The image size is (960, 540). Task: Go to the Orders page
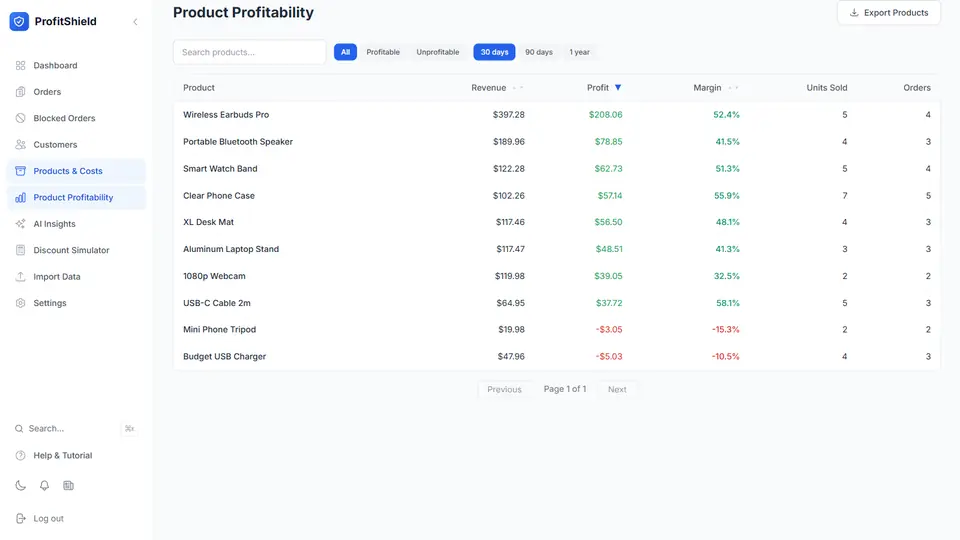pyautogui.click(x=76, y=92)
